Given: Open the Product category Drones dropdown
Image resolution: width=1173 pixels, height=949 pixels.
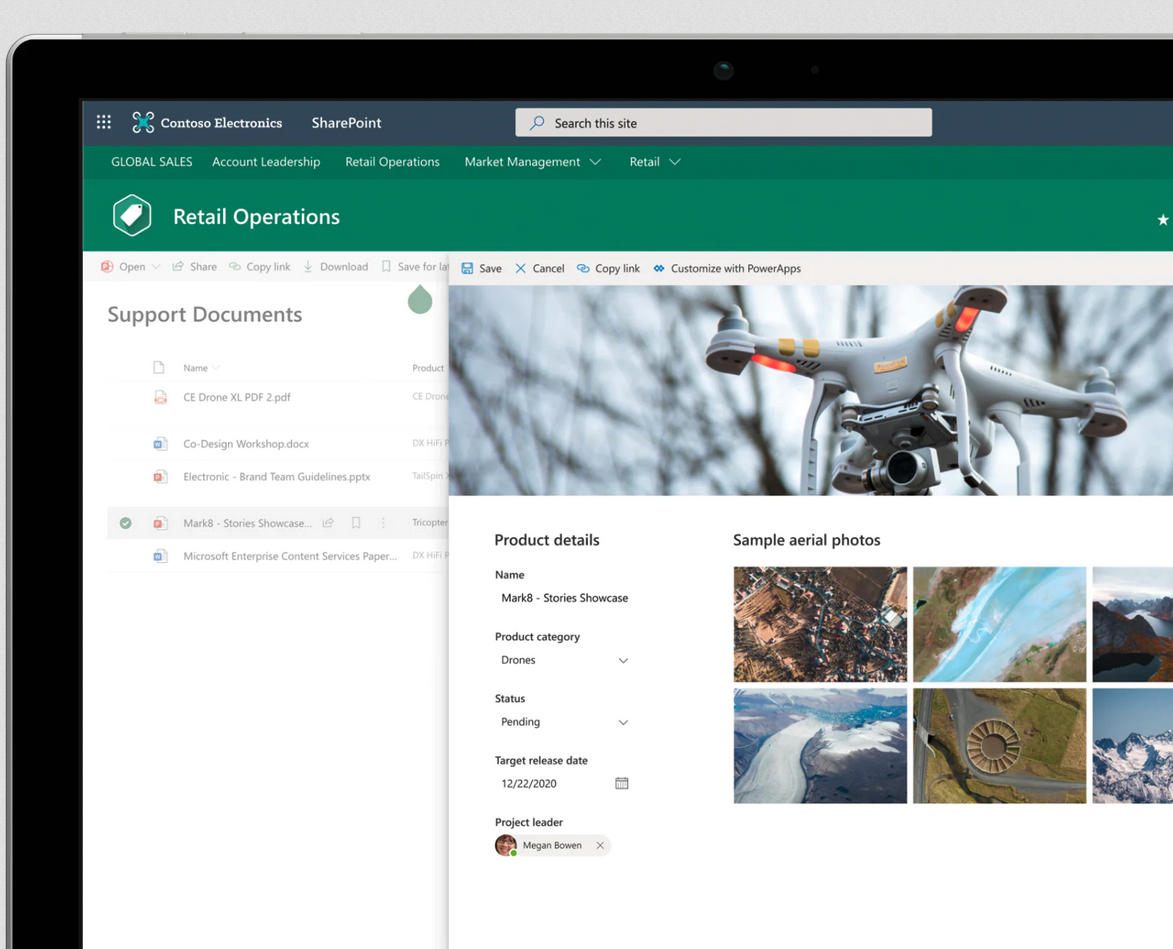Looking at the screenshot, I should click(624, 660).
